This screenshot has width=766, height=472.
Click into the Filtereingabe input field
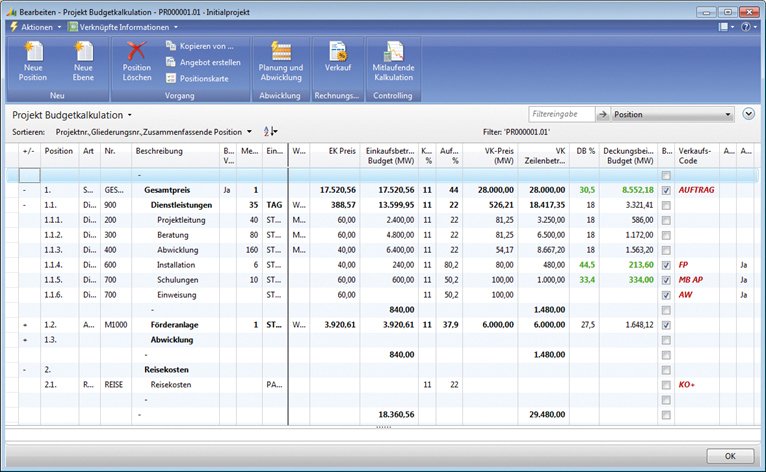[x=562, y=114]
